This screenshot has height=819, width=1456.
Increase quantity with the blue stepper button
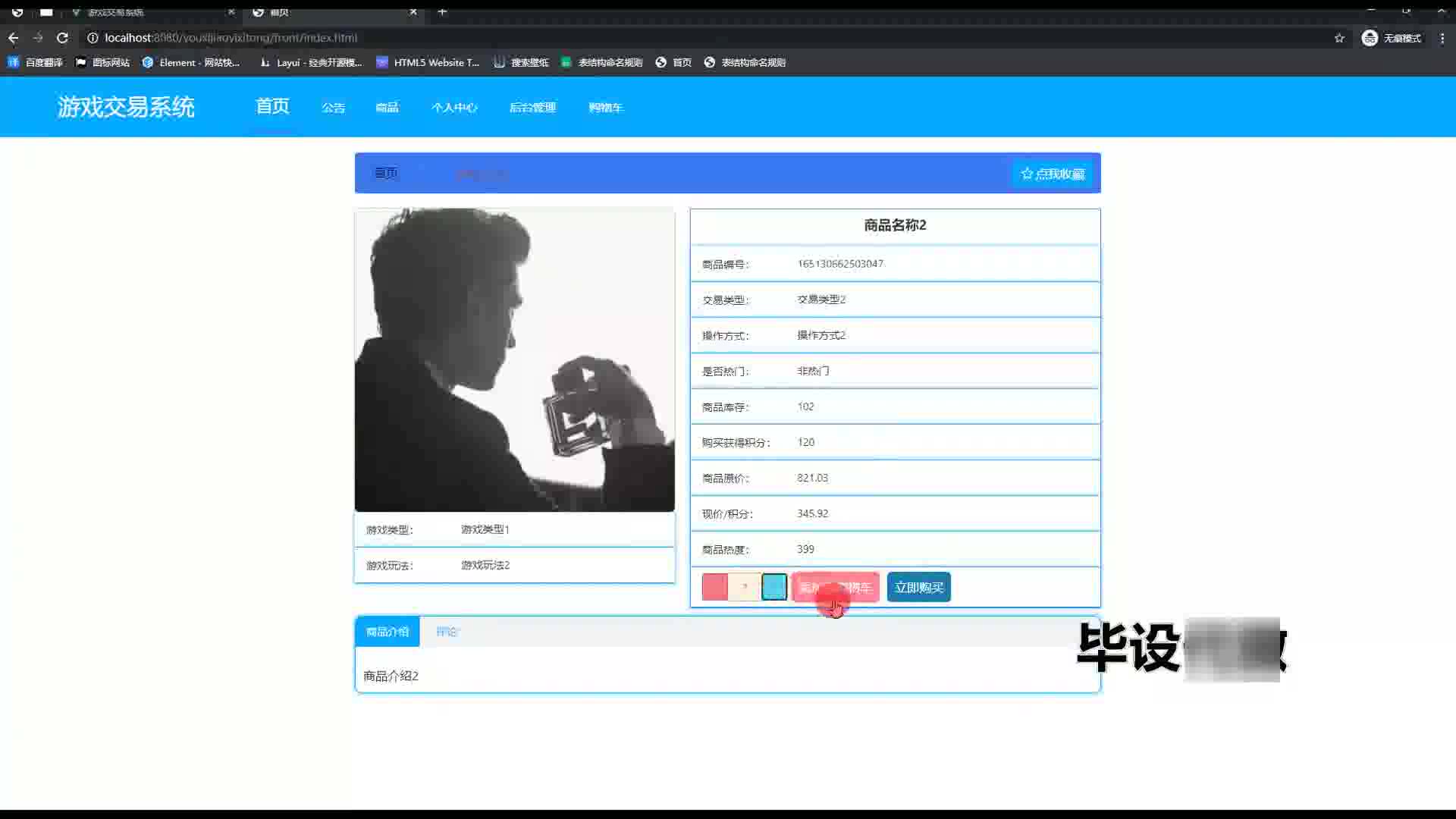click(774, 587)
